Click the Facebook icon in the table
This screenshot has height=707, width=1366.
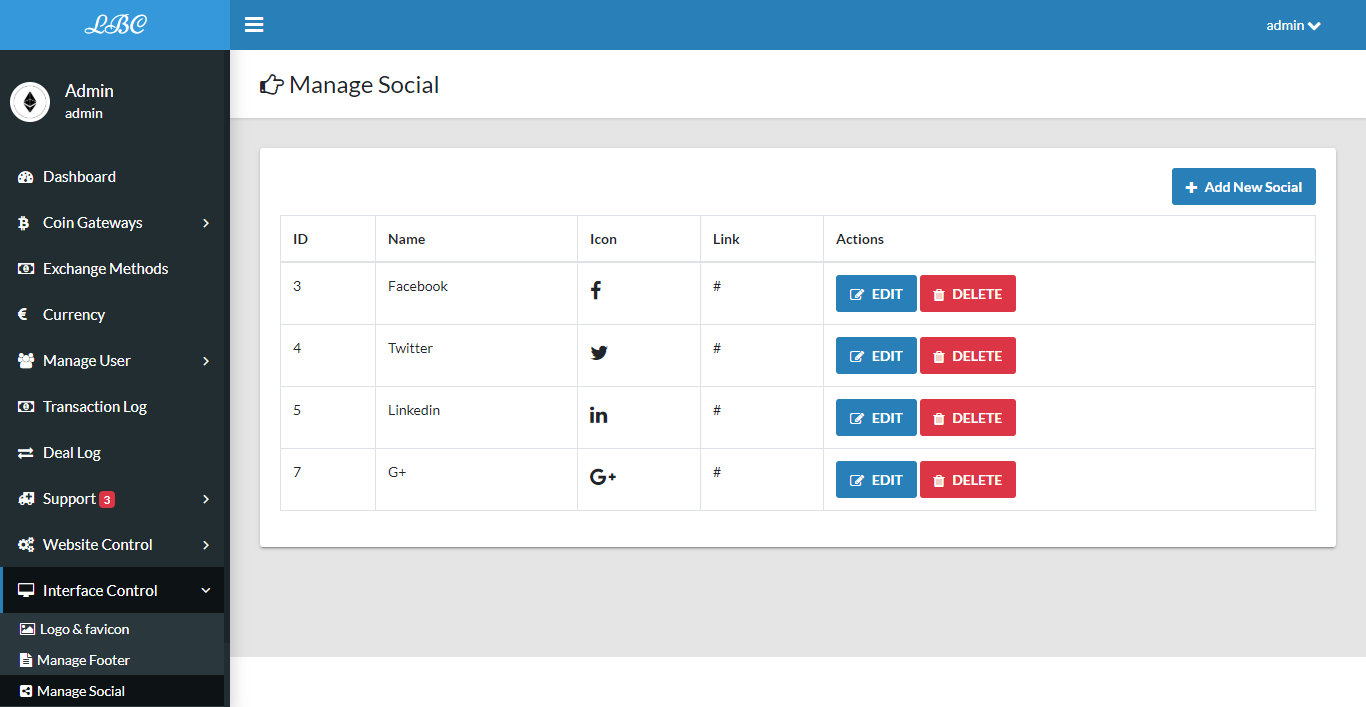(x=596, y=291)
